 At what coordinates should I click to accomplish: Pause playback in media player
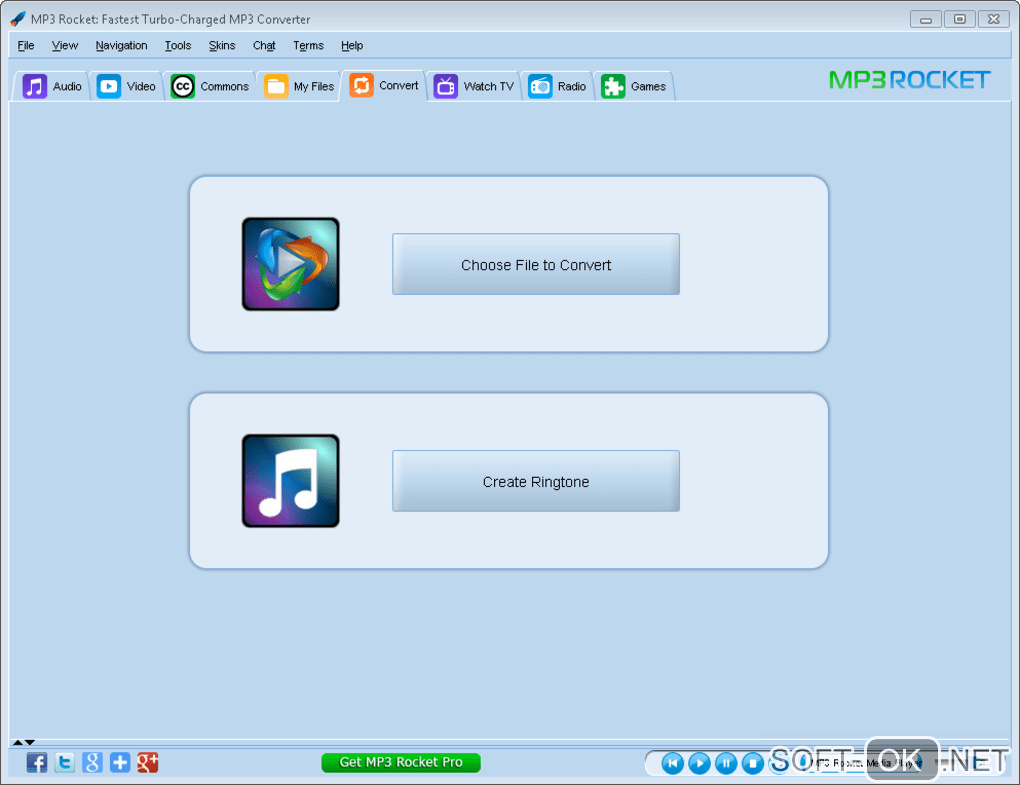coord(726,763)
